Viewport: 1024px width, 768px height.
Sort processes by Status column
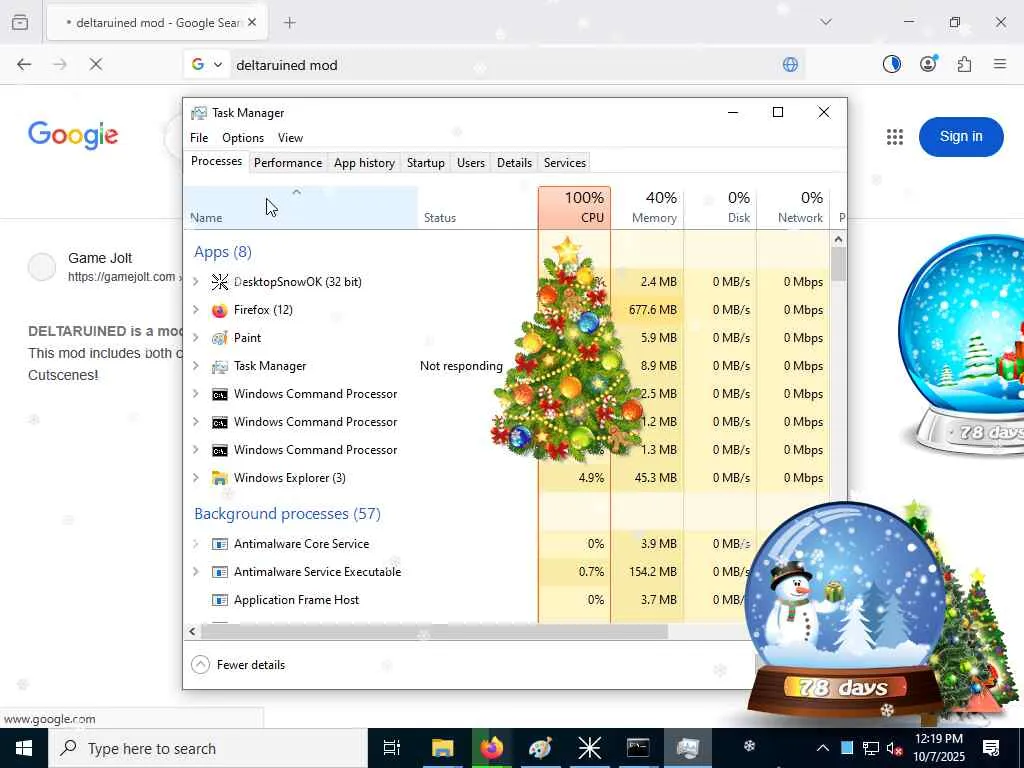coord(478,208)
